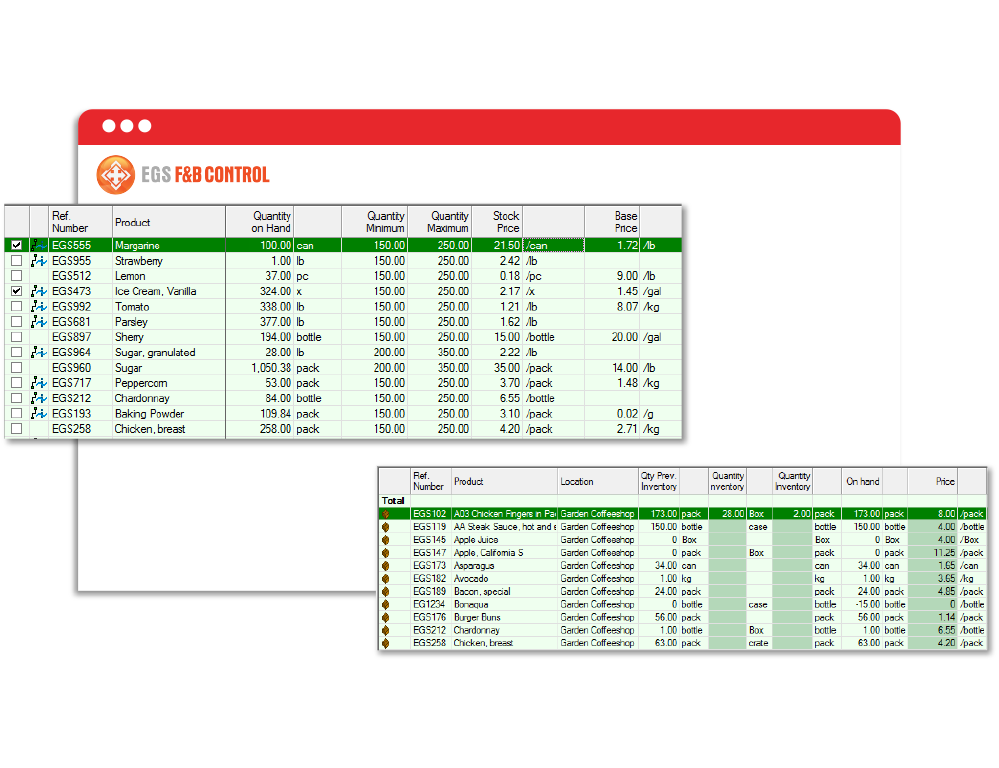This screenshot has width=999, height=768.
Task: Enable the checkbox for Sherry row
Action: click(x=16, y=337)
